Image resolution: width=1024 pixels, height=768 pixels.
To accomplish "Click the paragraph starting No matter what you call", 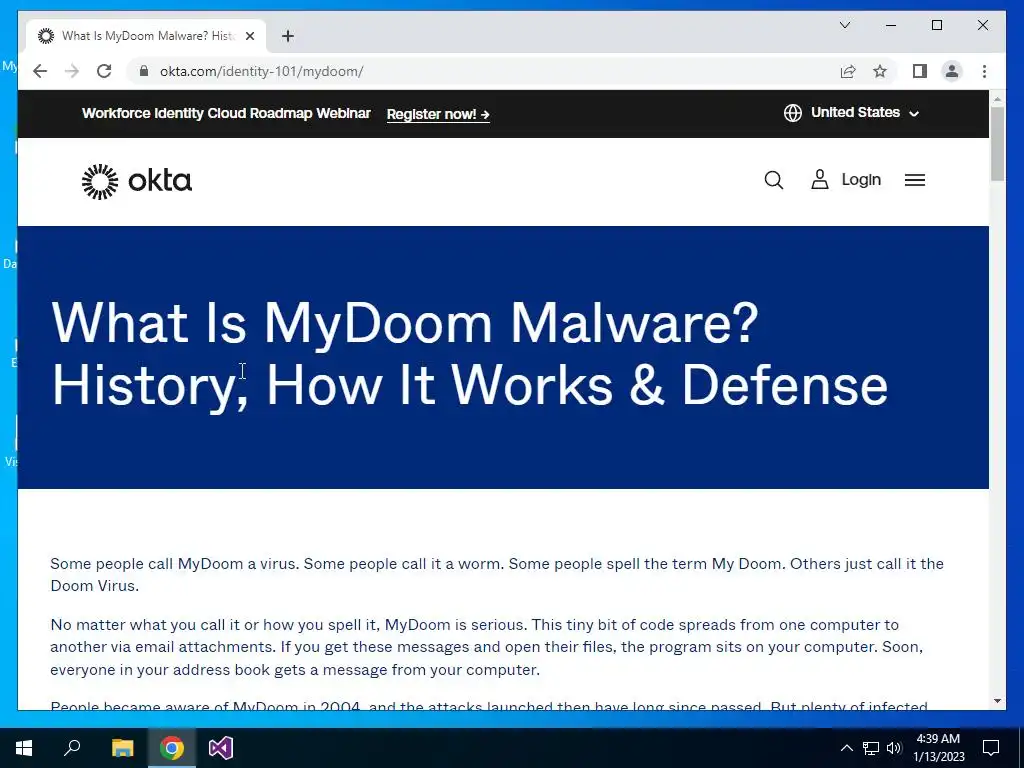I will [x=487, y=647].
